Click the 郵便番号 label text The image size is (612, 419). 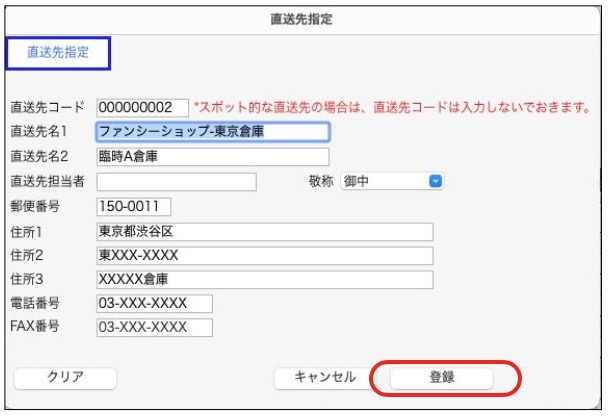[35, 206]
